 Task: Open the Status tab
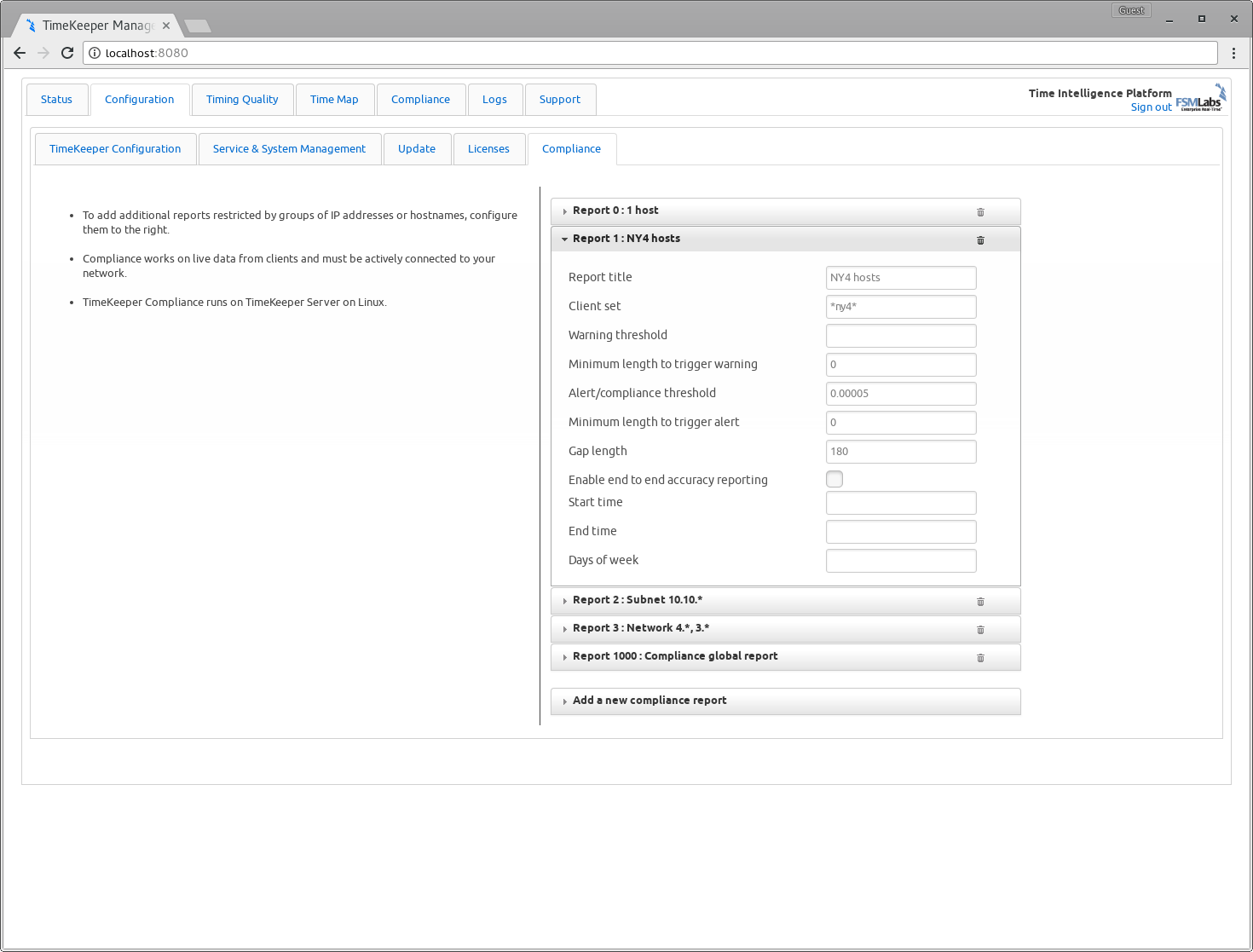pos(57,100)
